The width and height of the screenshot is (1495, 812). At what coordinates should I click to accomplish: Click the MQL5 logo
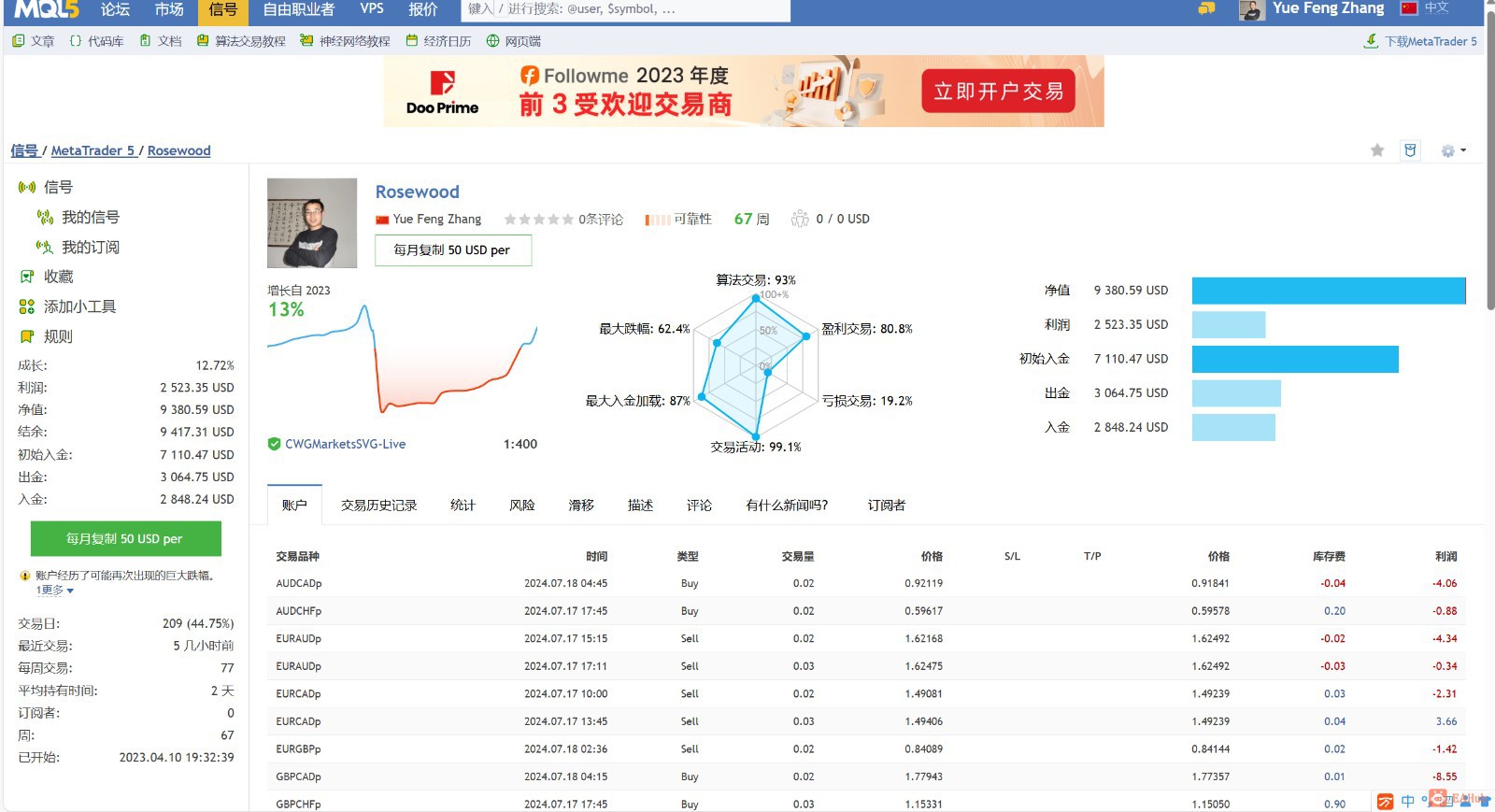coord(47,9)
